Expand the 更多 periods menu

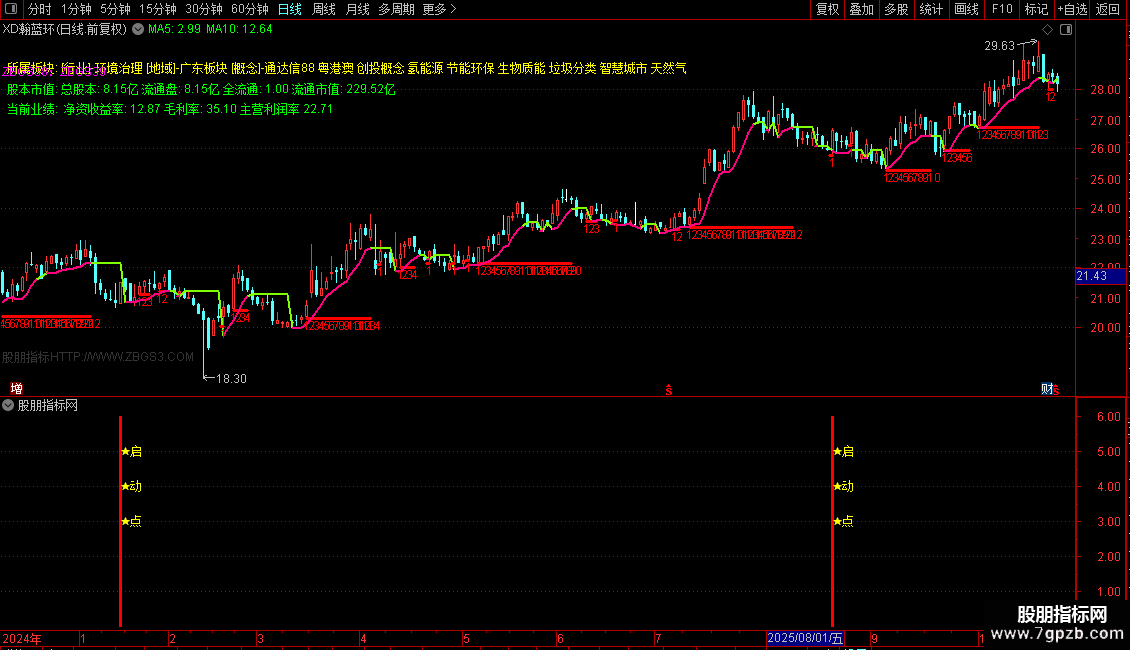point(439,9)
